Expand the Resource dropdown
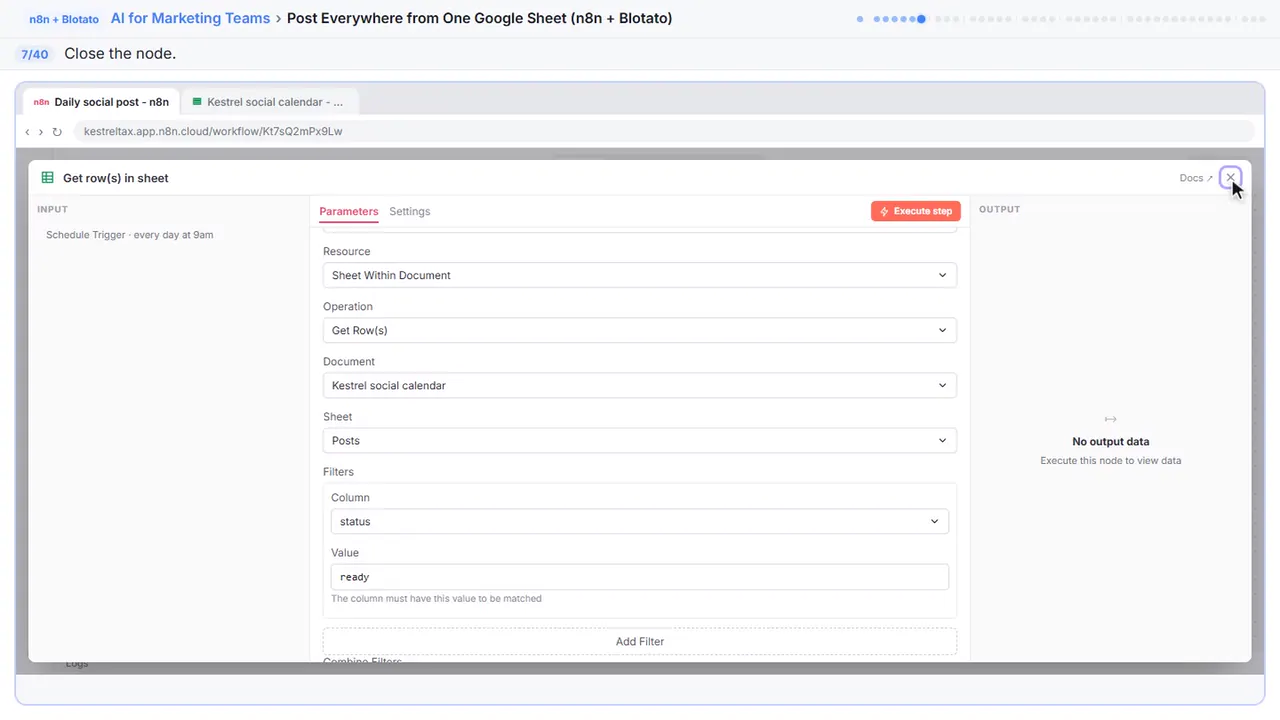This screenshot has height=720, width=1280. (x=640, y=275)
